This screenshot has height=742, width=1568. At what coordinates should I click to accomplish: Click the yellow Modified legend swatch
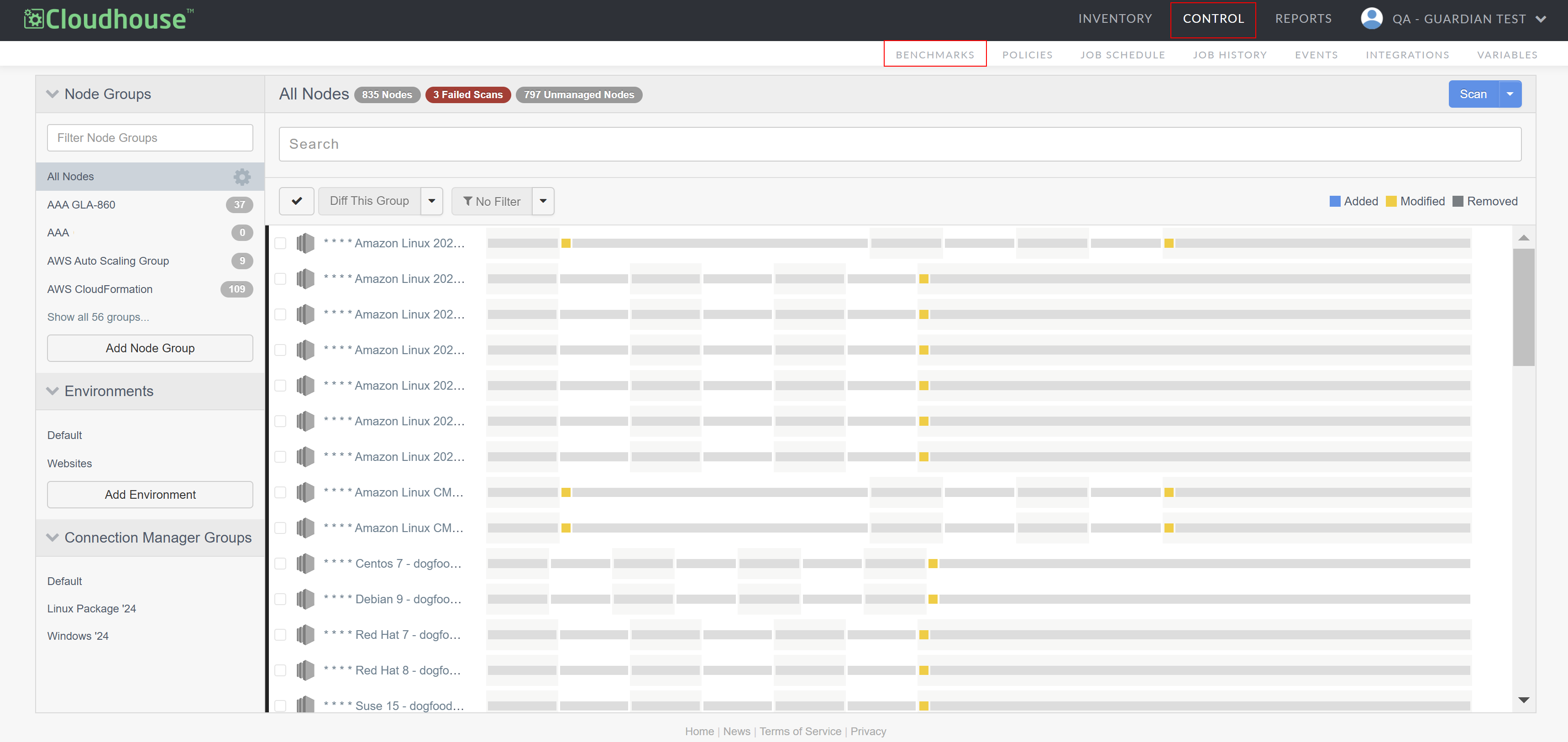[x=1391, y=202]
